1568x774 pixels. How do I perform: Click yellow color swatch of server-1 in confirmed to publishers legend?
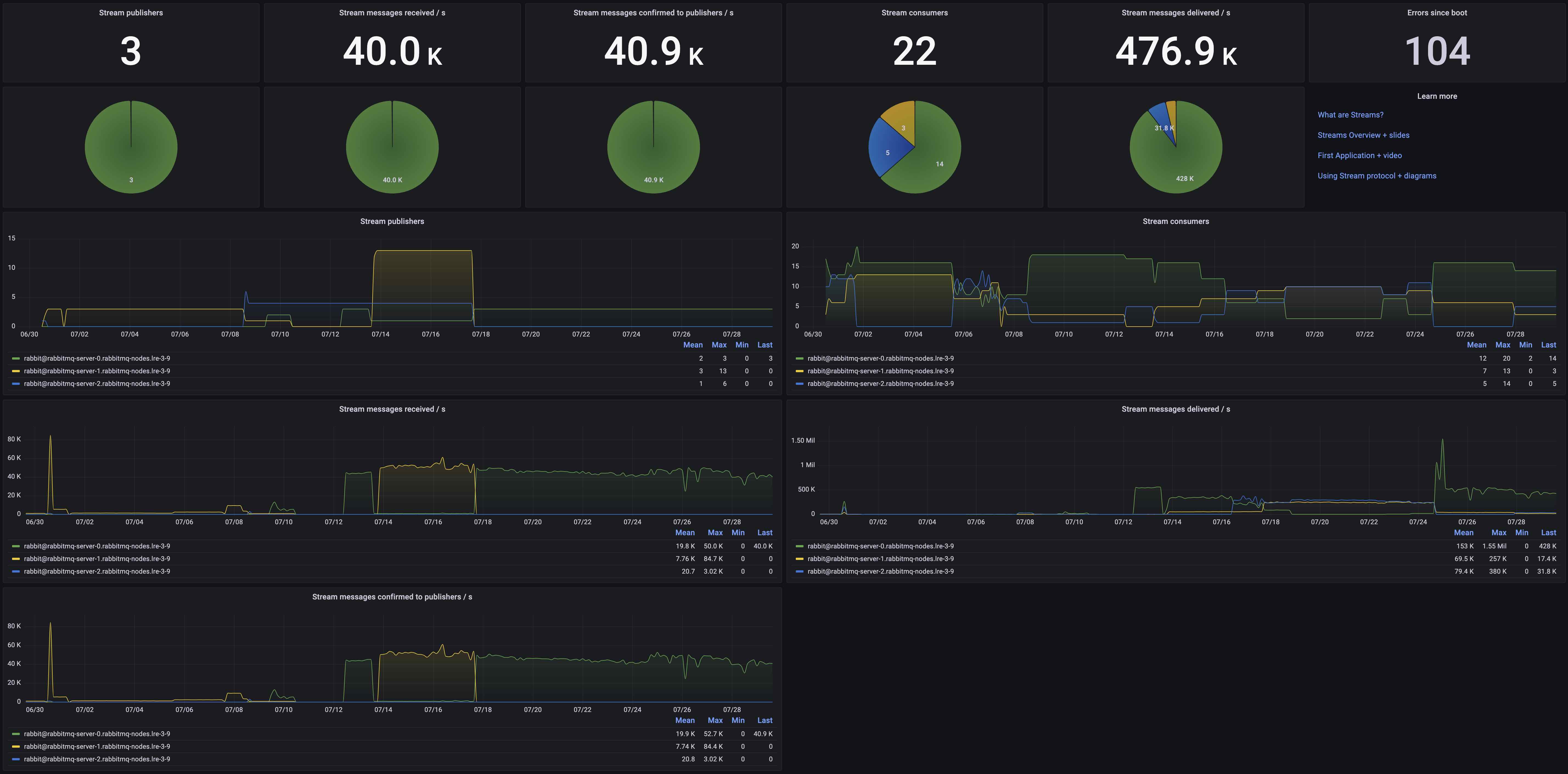(16, 747)
